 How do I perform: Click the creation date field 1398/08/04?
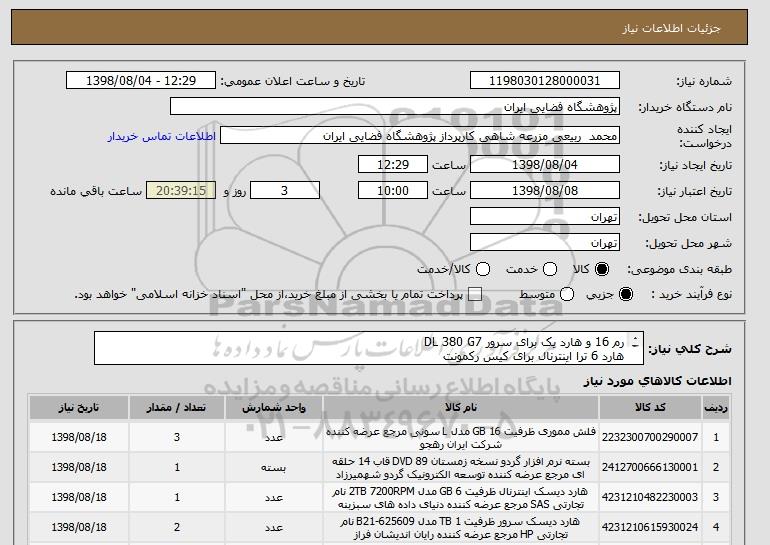(x=545, y=164)
